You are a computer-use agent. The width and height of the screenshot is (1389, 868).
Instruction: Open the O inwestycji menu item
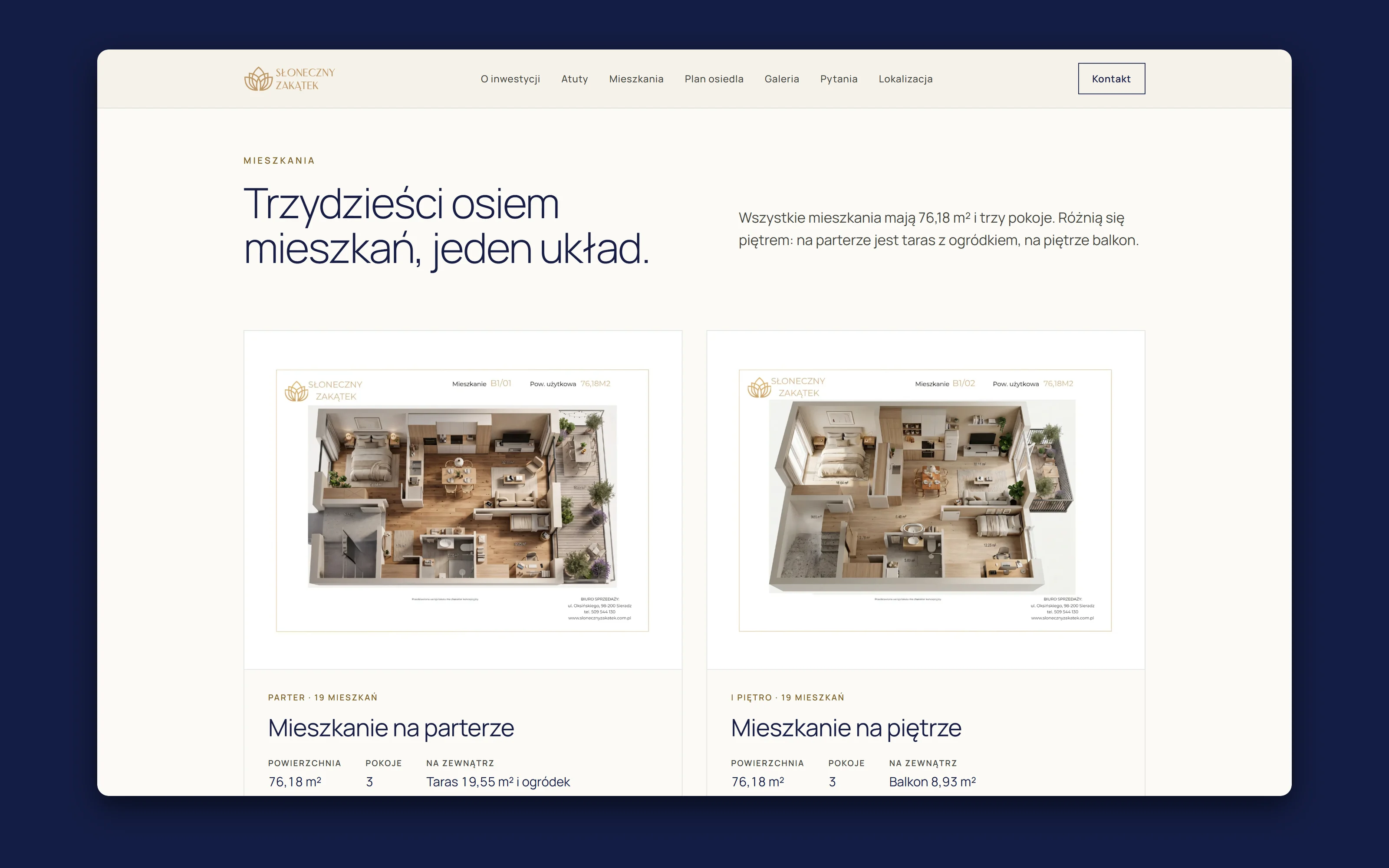[x=510, y=79]
